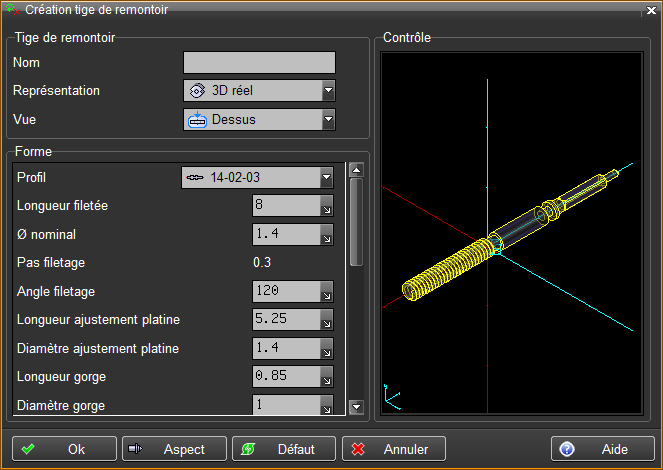This screenshot has width=663, height=470.
Task: Click the Longueur gorge value field
Action: tap(287, 376)
